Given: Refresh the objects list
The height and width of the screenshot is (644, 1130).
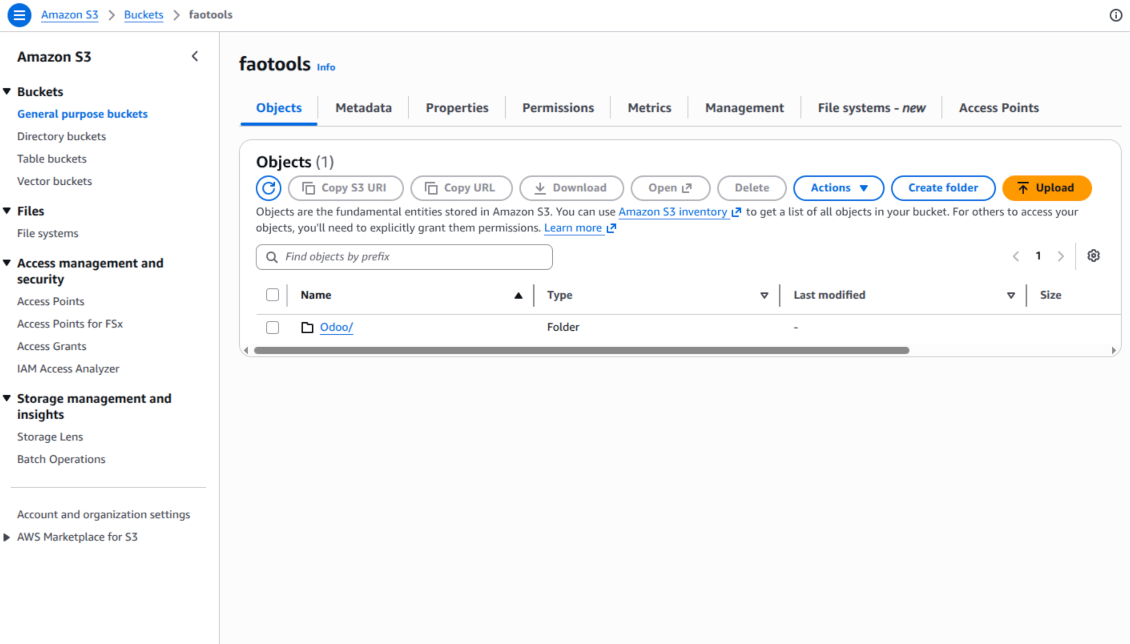Looking at the screenshot, I should tap(269, 188).
